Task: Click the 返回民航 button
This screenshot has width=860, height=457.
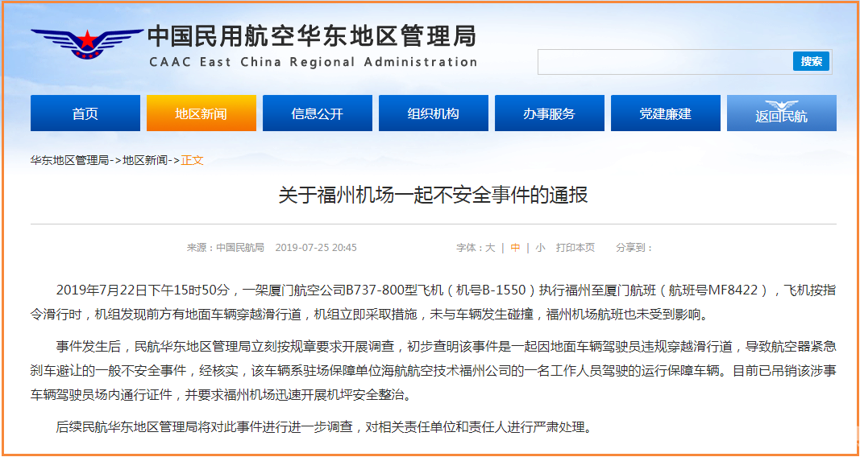Action: (x=782, y=113)
